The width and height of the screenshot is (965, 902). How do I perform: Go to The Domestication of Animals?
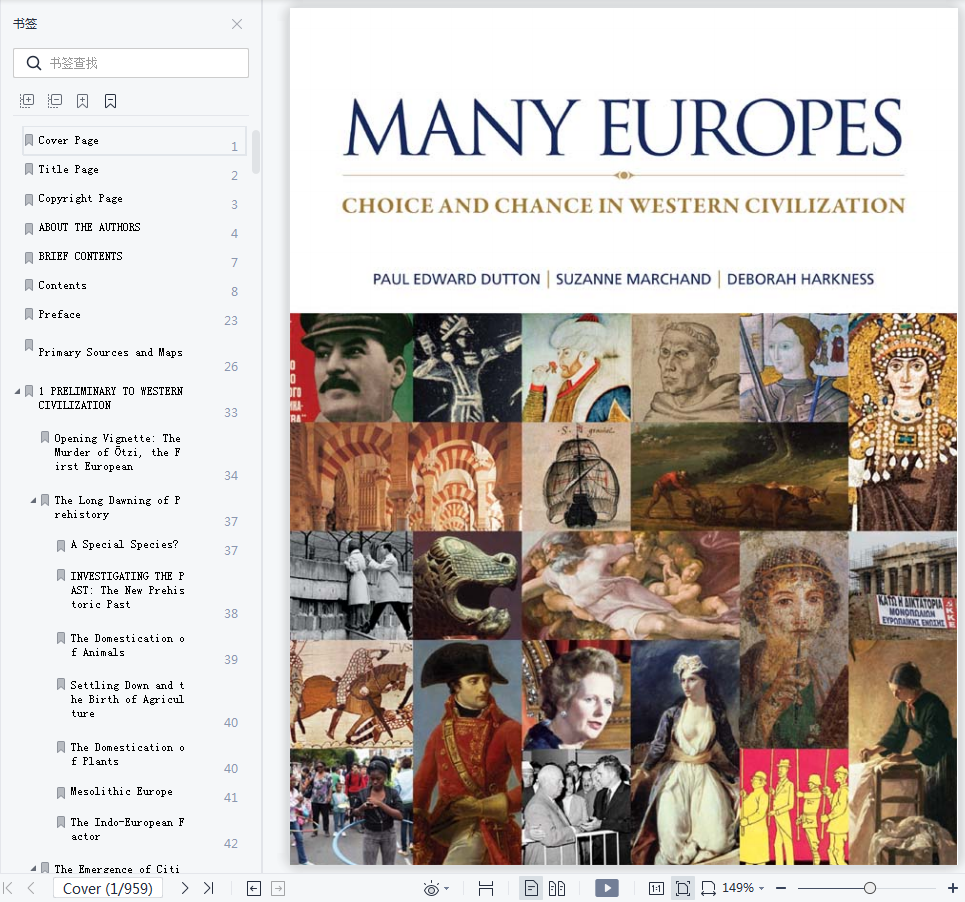[x=127, y=645]
